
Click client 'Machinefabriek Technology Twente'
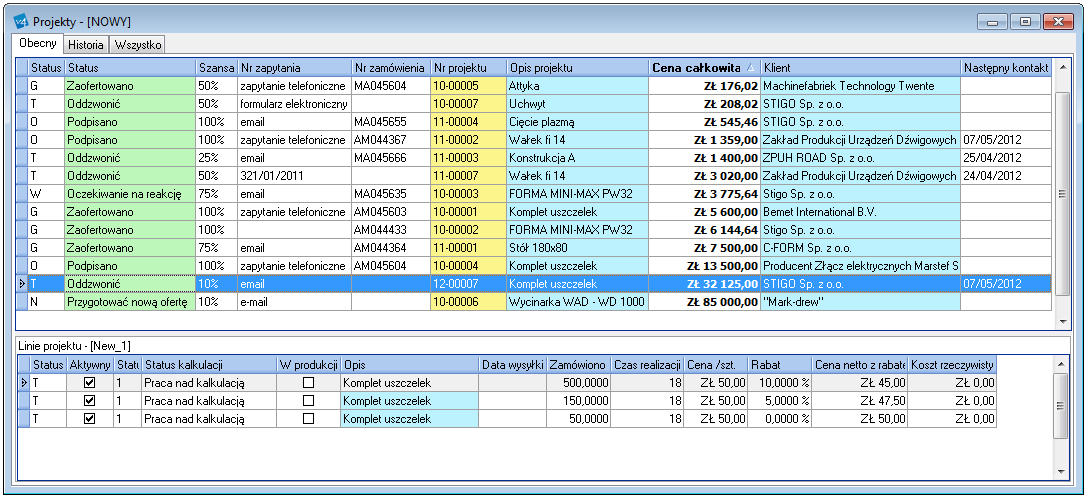tap(860, 85)
